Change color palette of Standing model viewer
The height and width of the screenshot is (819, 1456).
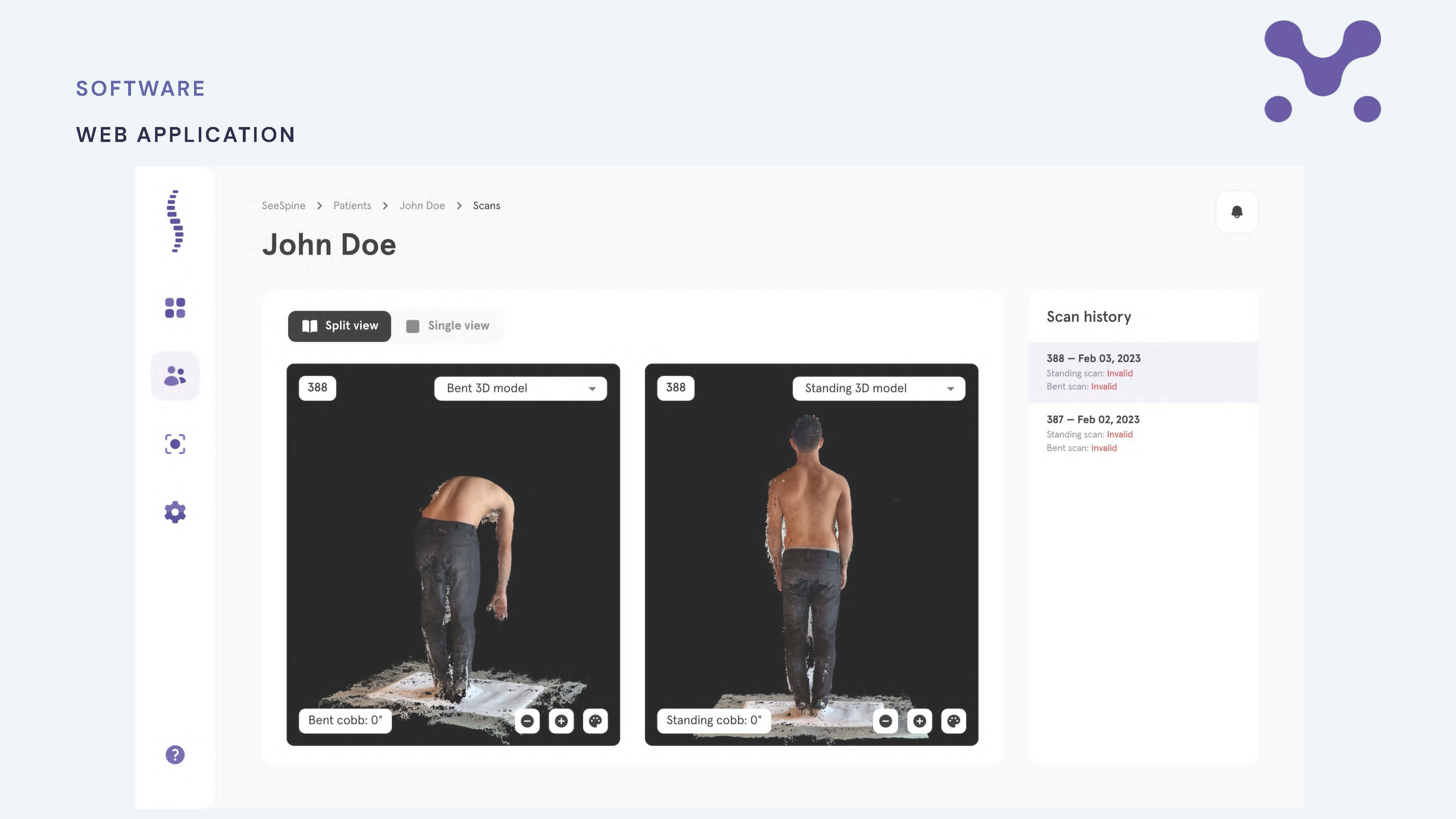tap(954, 721)
